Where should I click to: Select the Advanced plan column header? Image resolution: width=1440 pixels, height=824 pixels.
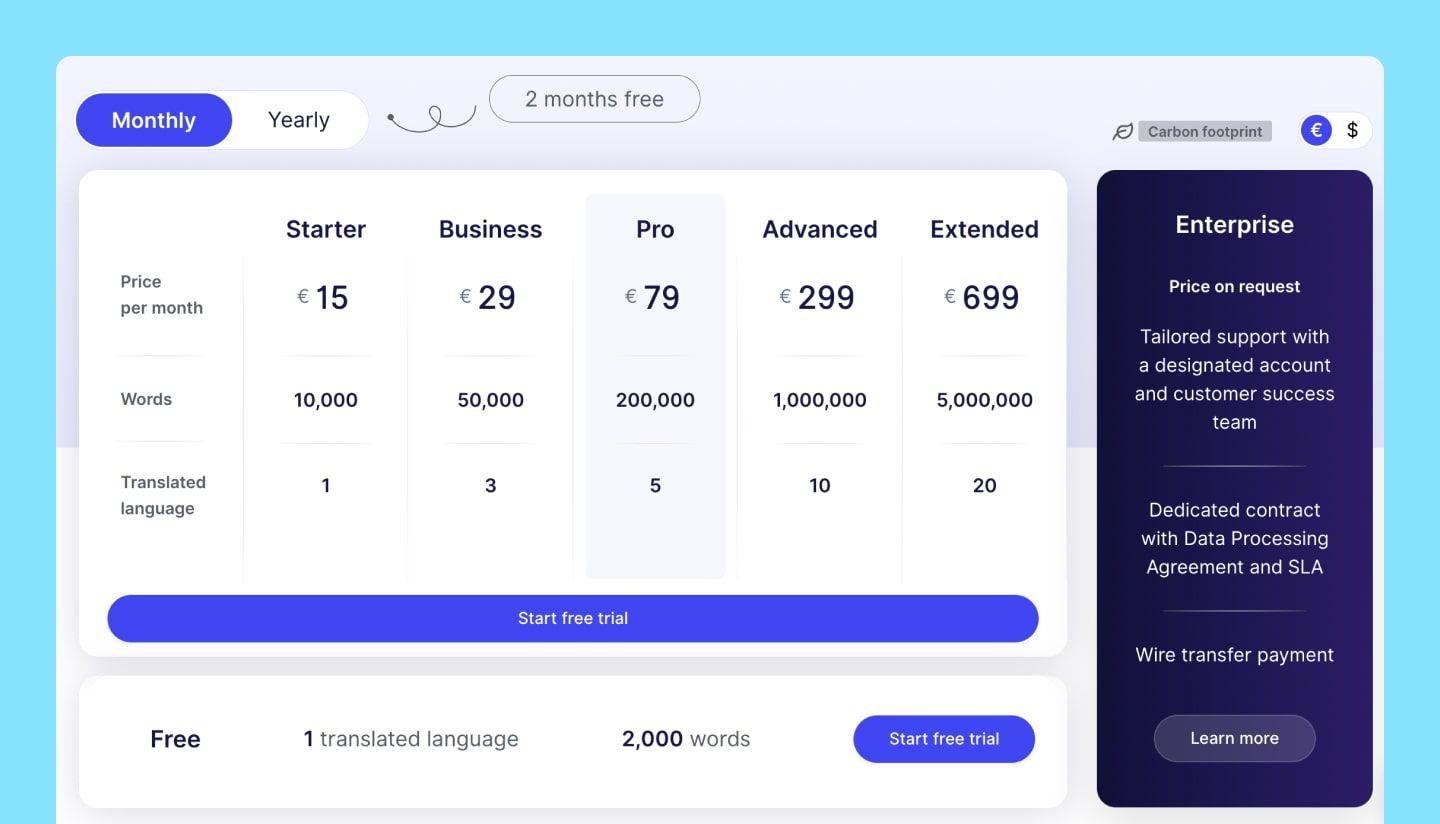(x=820, y=229)
